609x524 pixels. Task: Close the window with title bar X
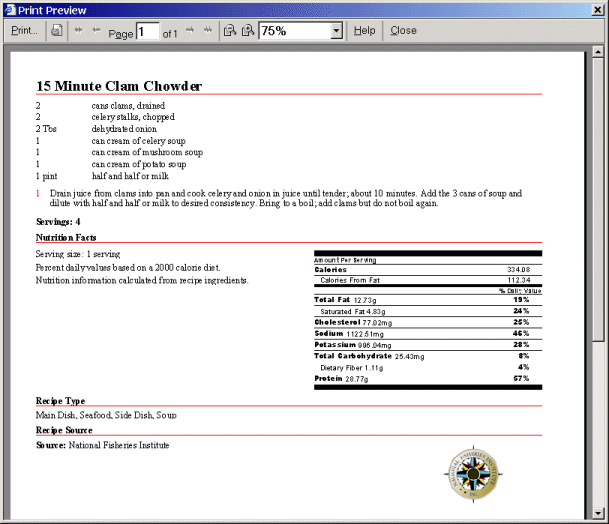tap(598, 10)
